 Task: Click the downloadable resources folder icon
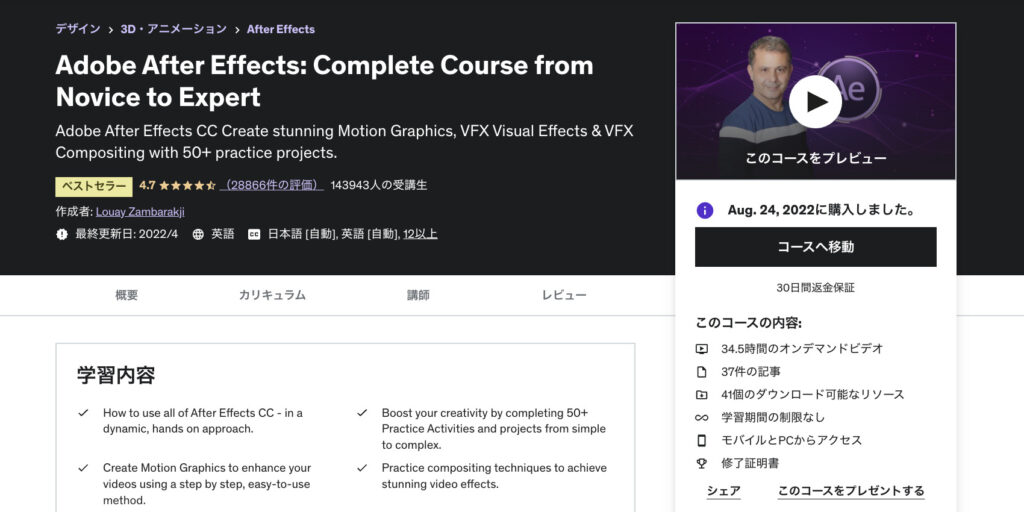click(x=701, y=394)
